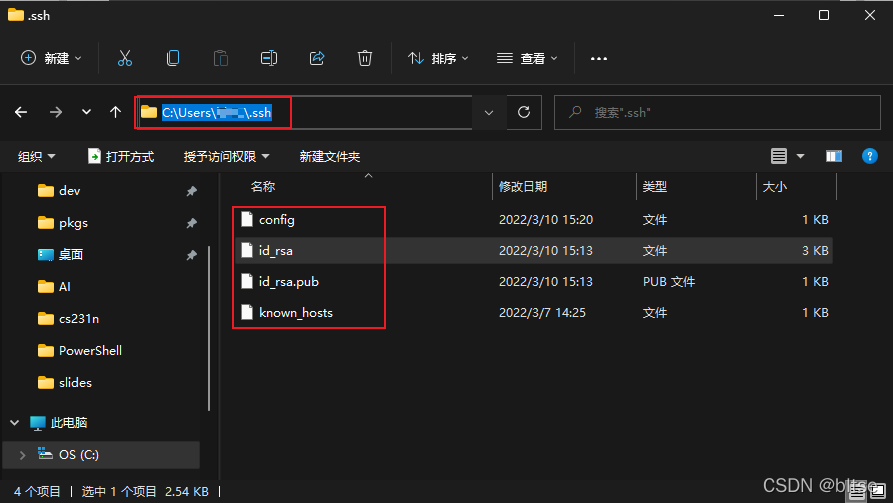The width and height of the screenshot is (893, 503).
Task: Click the Delete trash can icon
Action: (x=364, y=58)
